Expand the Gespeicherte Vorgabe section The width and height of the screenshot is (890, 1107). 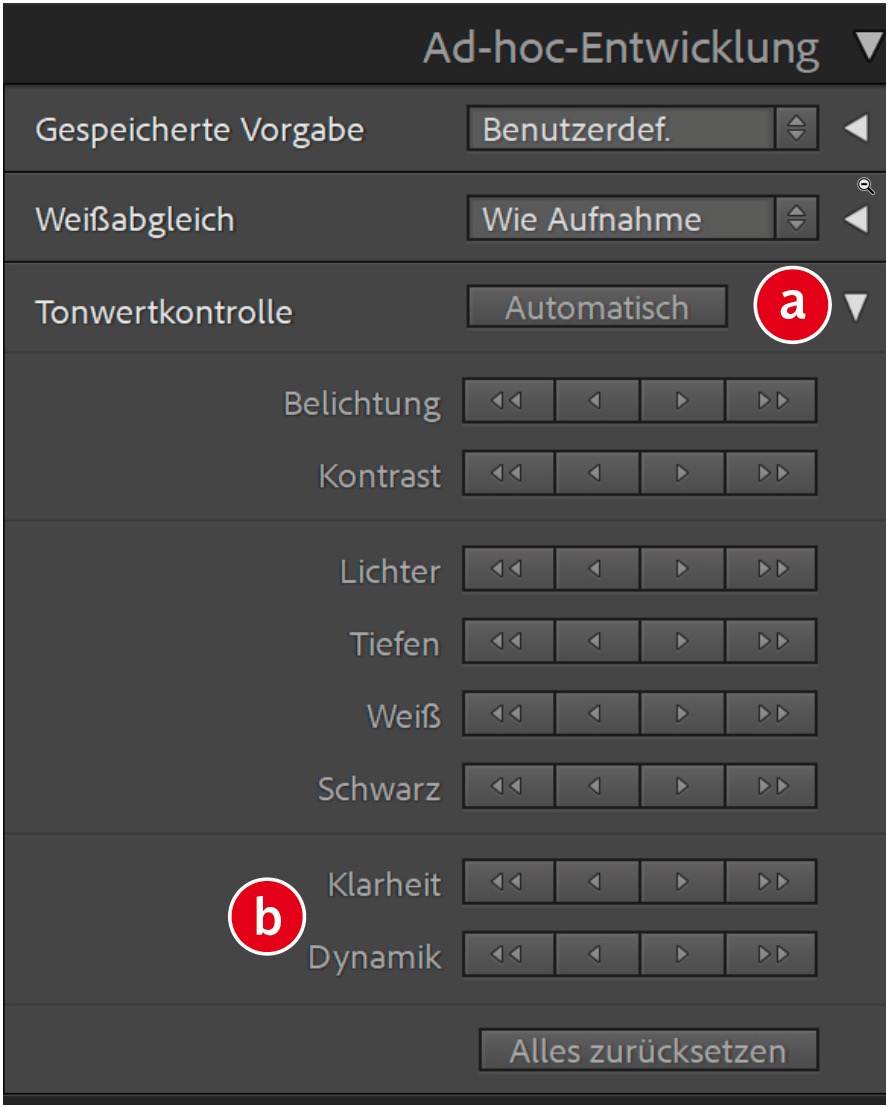(856, 129)
